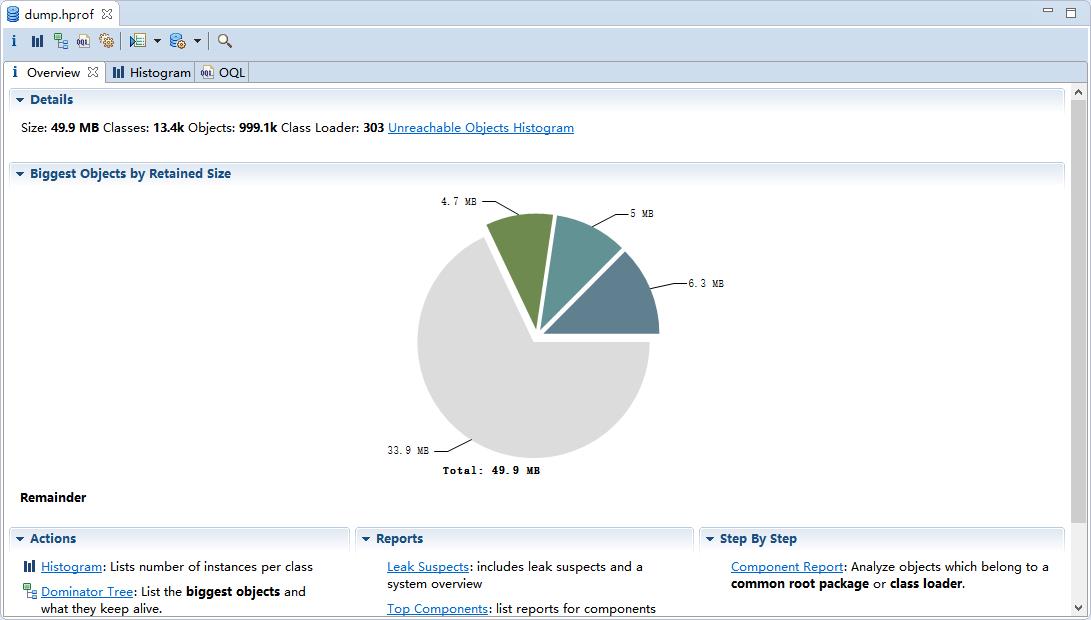Click histogram icon beside Histogram action

pos(29,566)
